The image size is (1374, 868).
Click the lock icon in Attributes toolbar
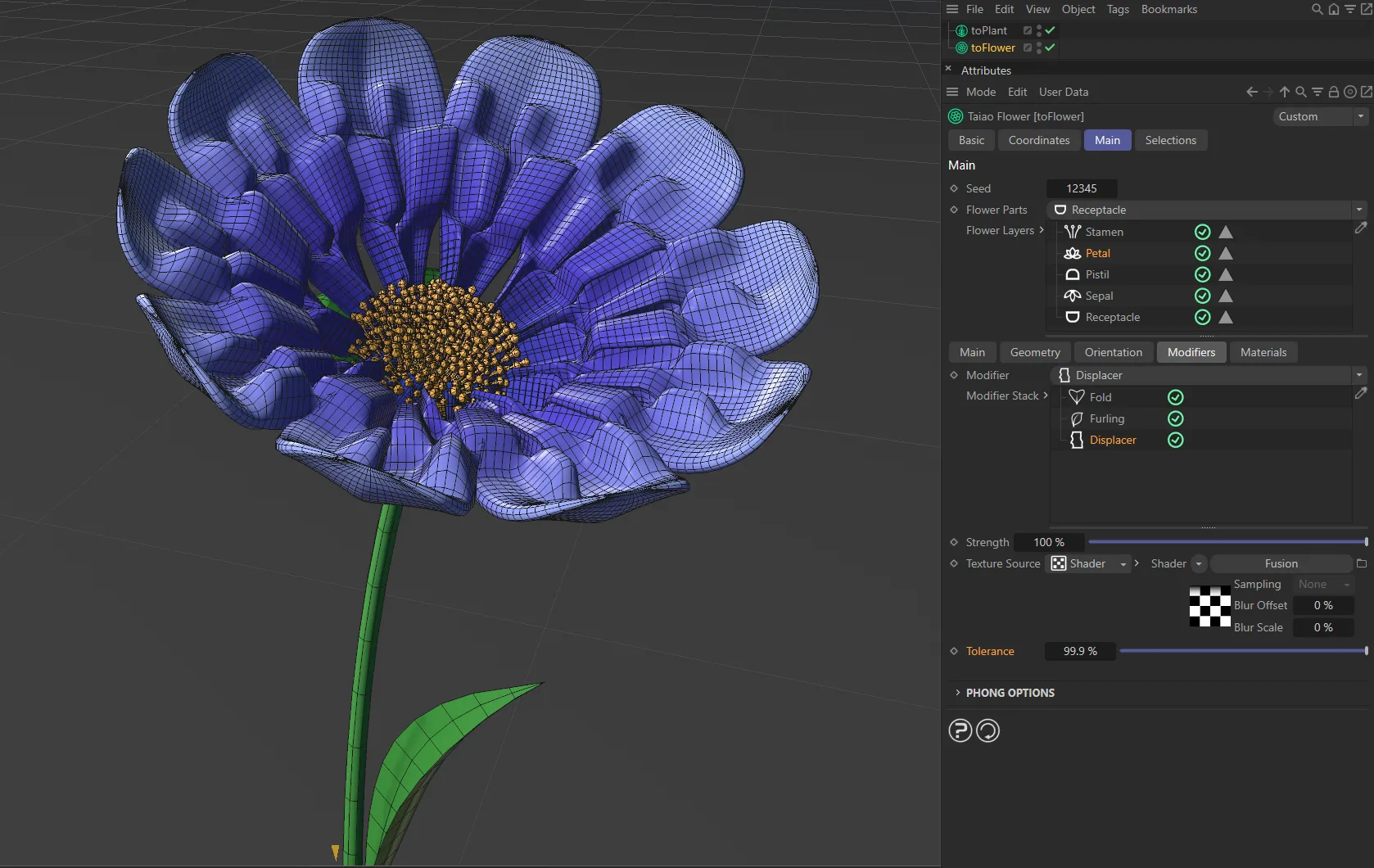1333,92
